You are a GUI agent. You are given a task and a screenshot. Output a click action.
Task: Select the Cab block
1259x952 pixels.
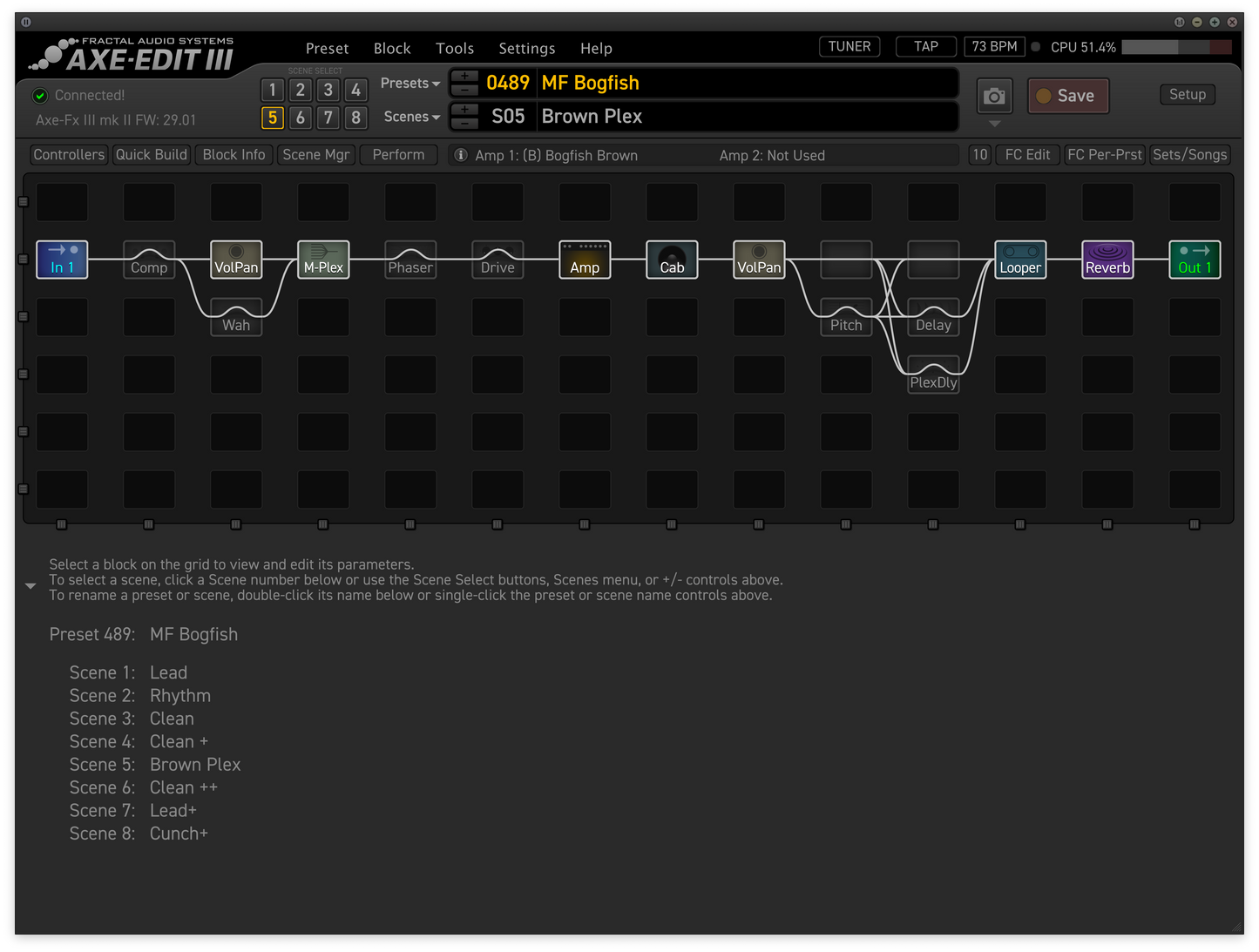point(671,260)
